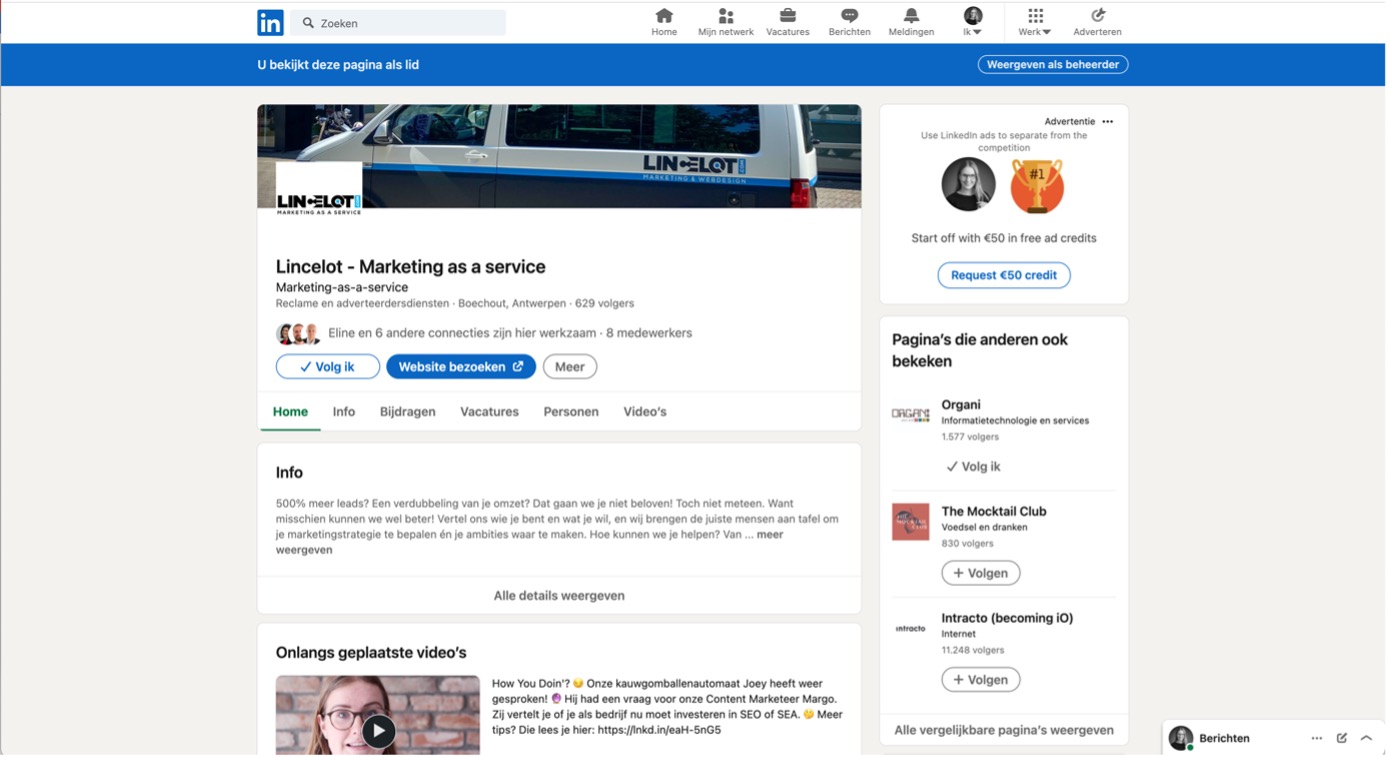Click Weergeven als beheerder button
Image resolution: width=1390 pixels, height=757 pixels.
[1053, 64]
